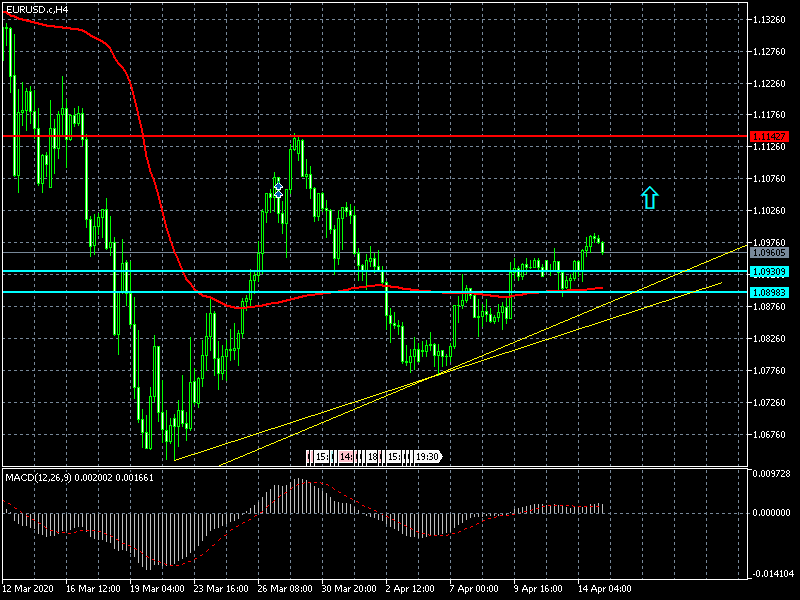Click the 2 Apr 12:00 time label
This screenshot has width=800, height=600.
click(x=410, y=589)
